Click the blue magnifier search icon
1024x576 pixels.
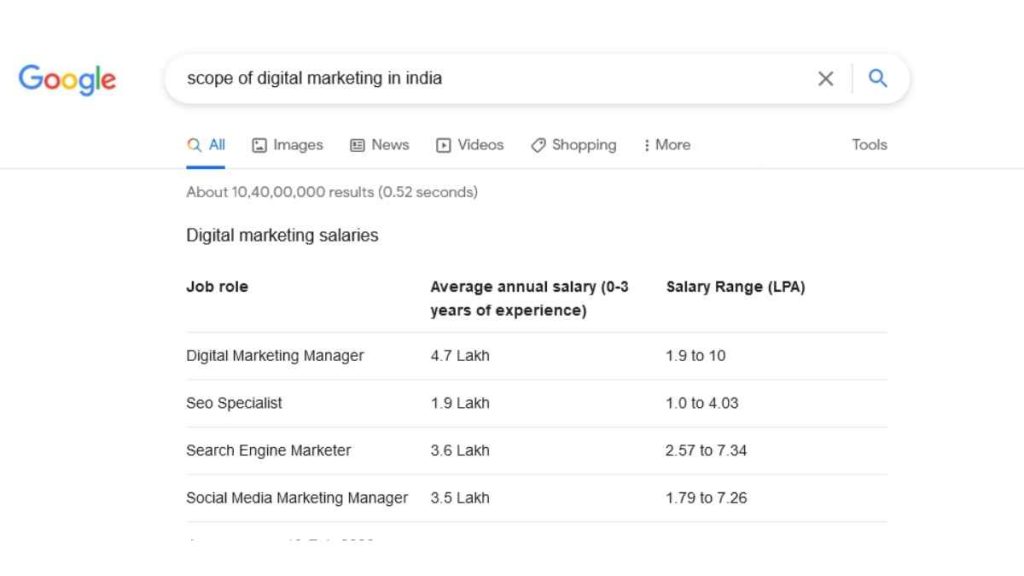(878, 78)
